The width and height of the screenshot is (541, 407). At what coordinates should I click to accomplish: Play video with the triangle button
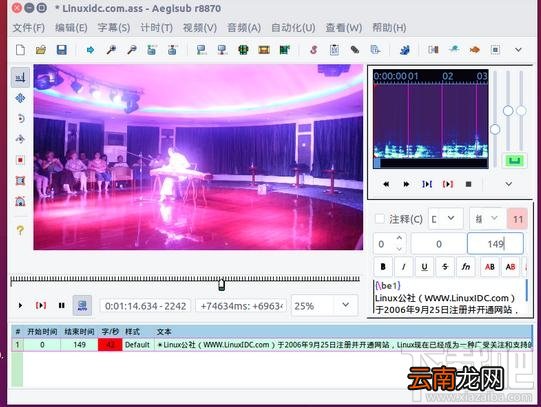20,305
